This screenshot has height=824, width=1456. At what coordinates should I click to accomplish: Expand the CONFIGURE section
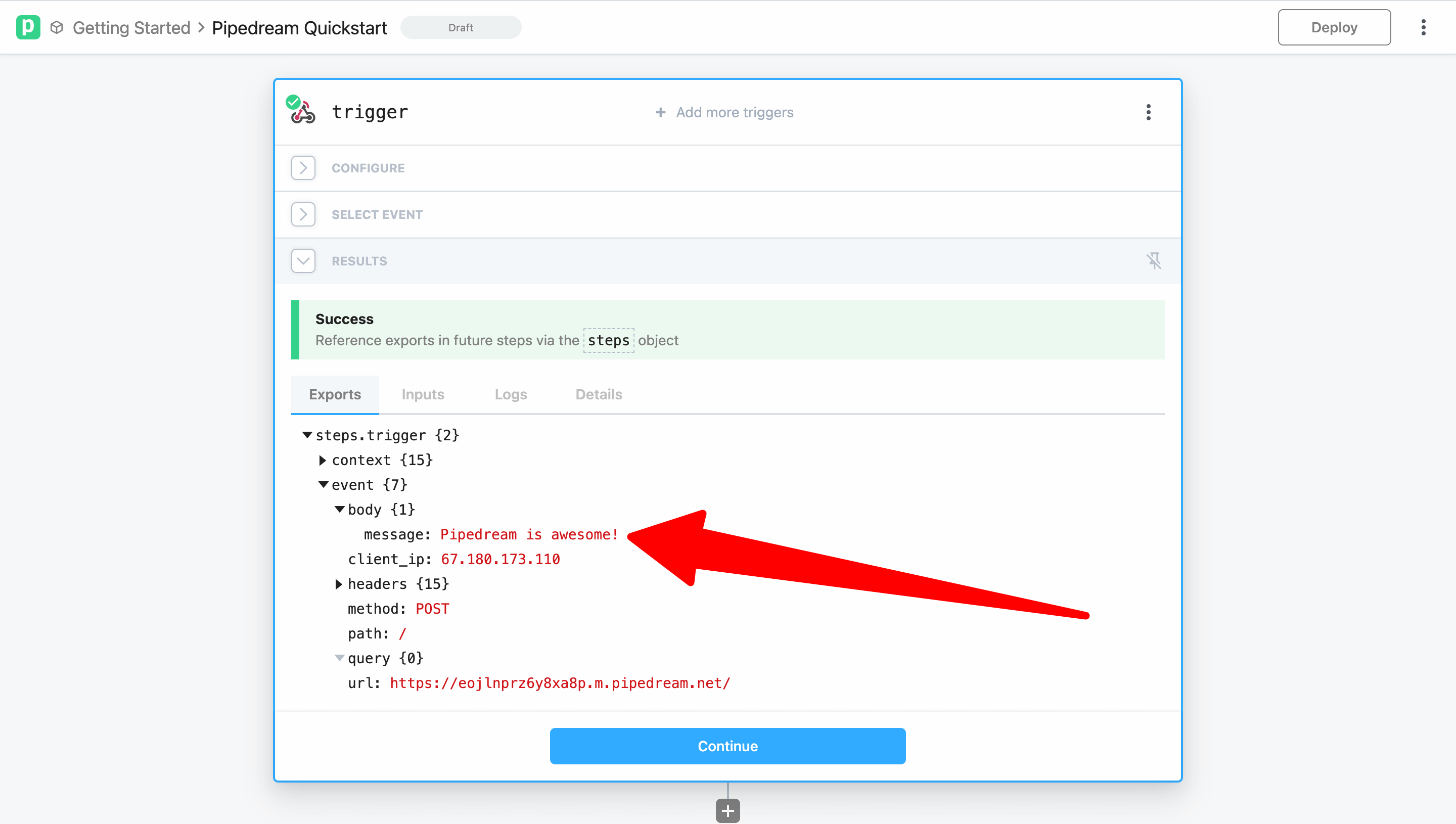[303, 168]
